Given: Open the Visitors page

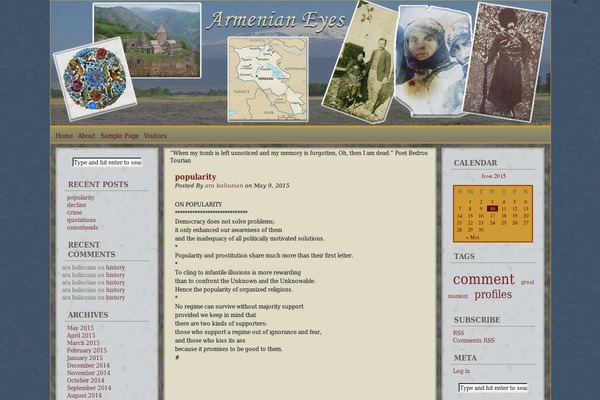Looking at the screenshot, I should click(x=155, y=136).
